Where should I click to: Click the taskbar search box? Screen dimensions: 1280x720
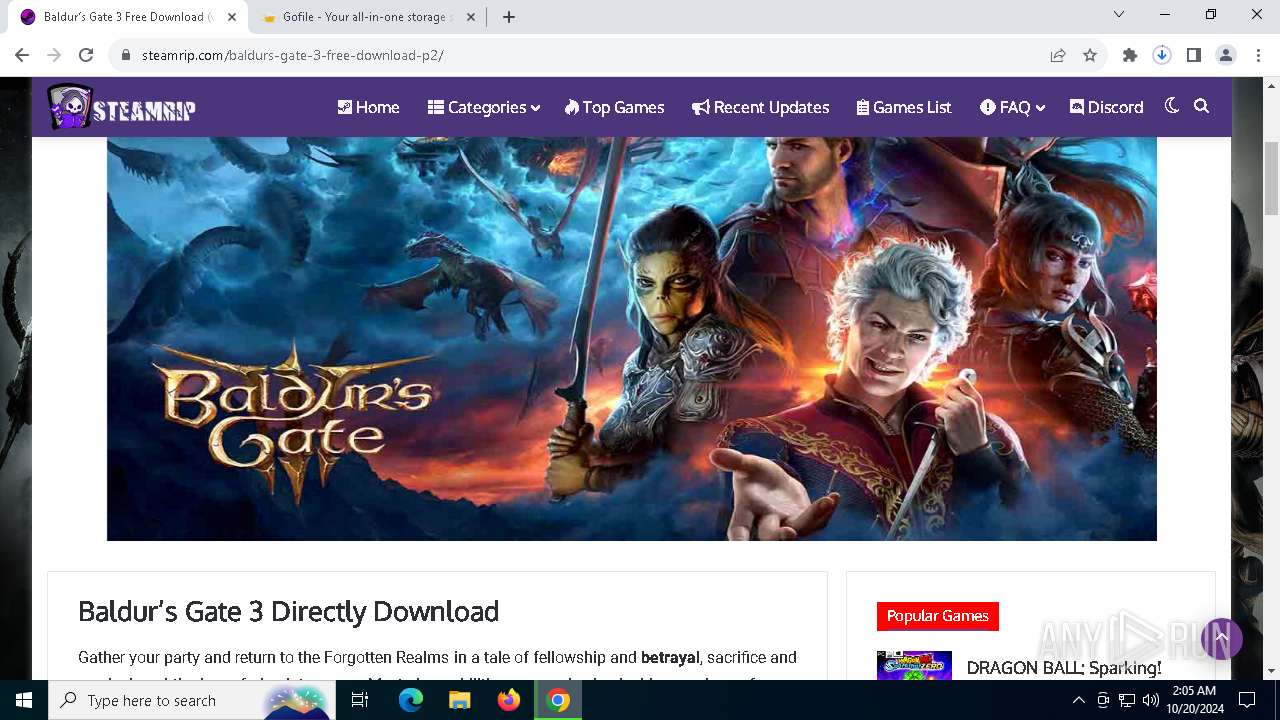193,700
